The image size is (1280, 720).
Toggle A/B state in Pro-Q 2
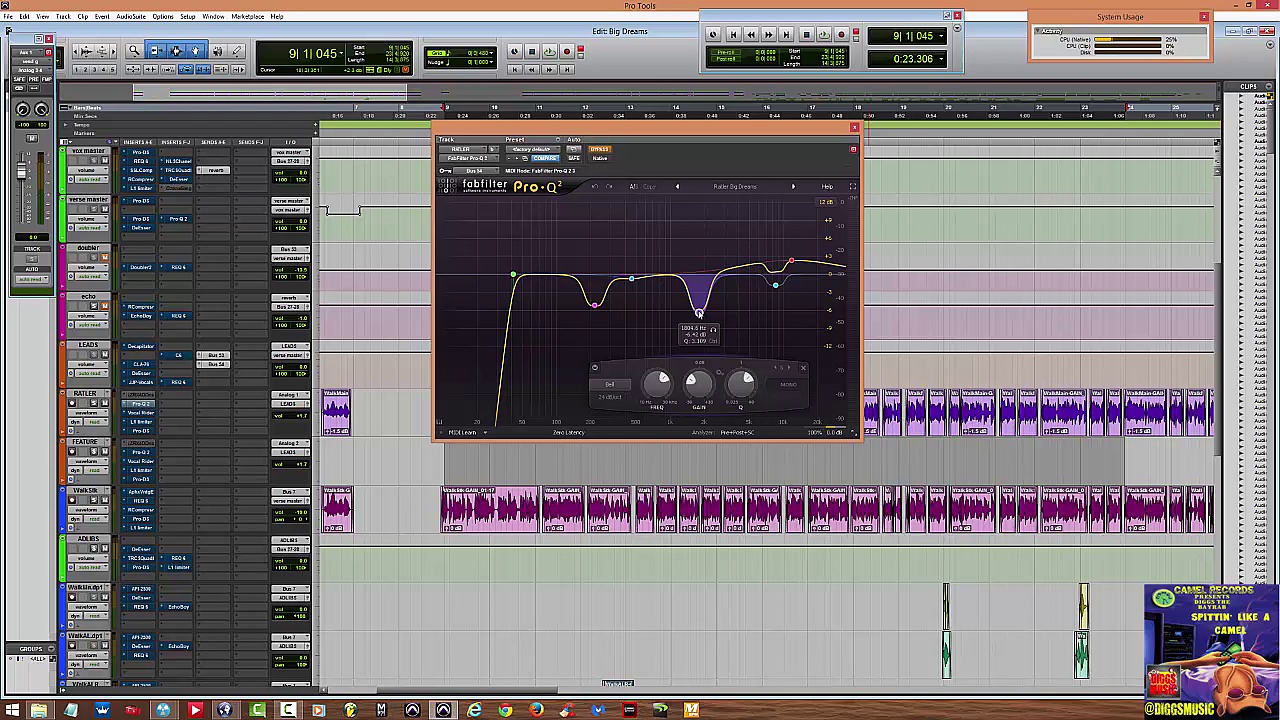click(x=634, y=186)
